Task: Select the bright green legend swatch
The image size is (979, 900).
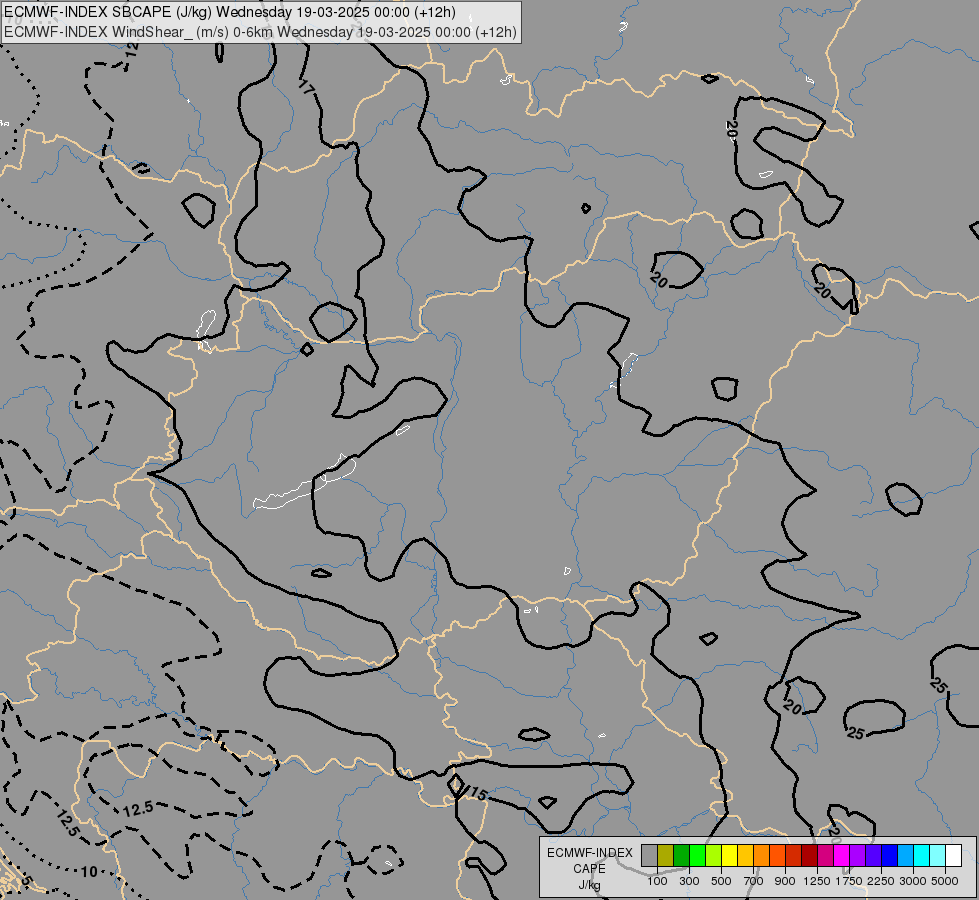Action: point(697,855)
